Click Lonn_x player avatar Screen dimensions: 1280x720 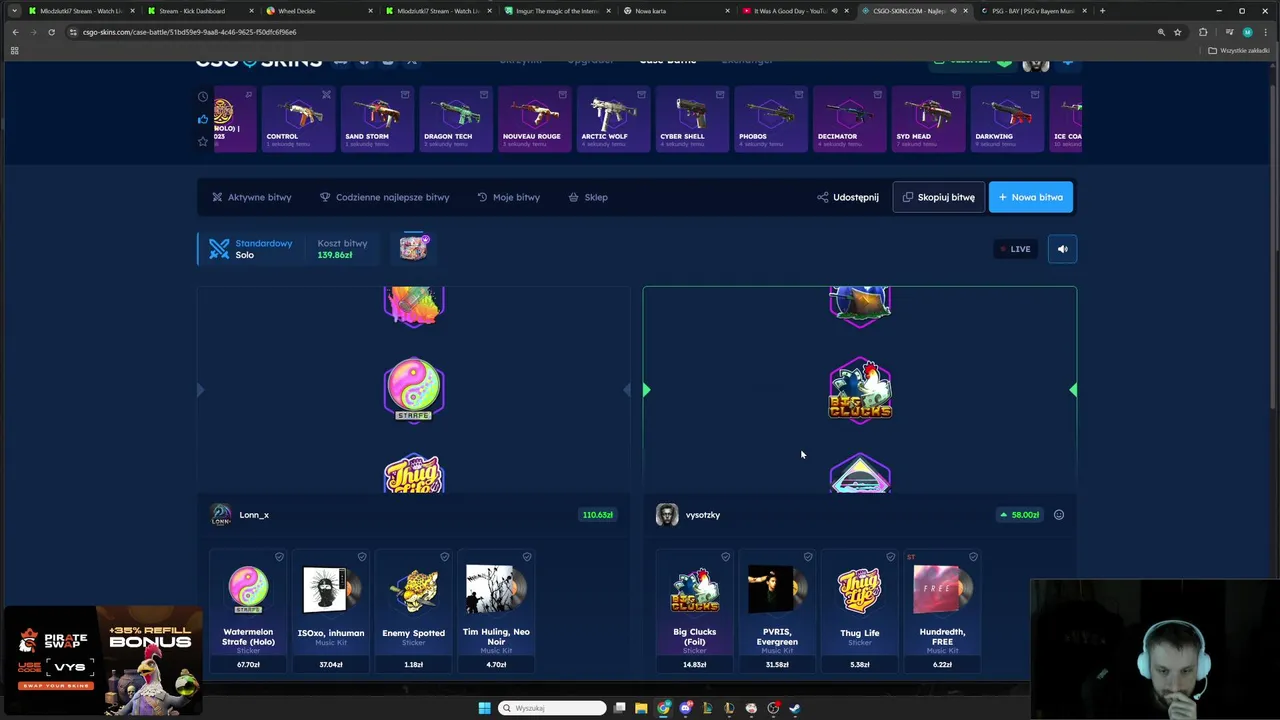[221, 515]
